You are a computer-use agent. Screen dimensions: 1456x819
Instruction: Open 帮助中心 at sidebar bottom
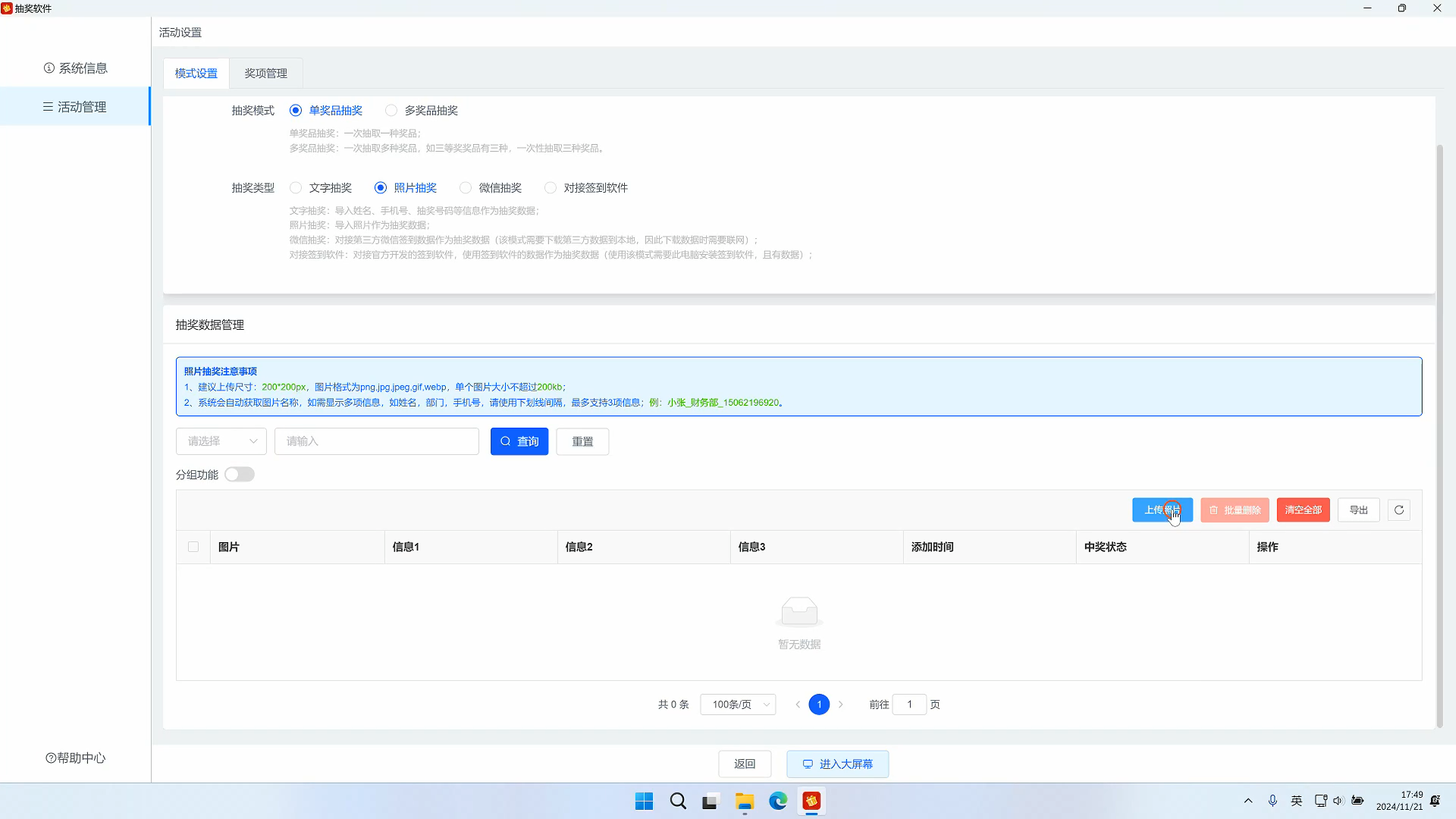76,758
